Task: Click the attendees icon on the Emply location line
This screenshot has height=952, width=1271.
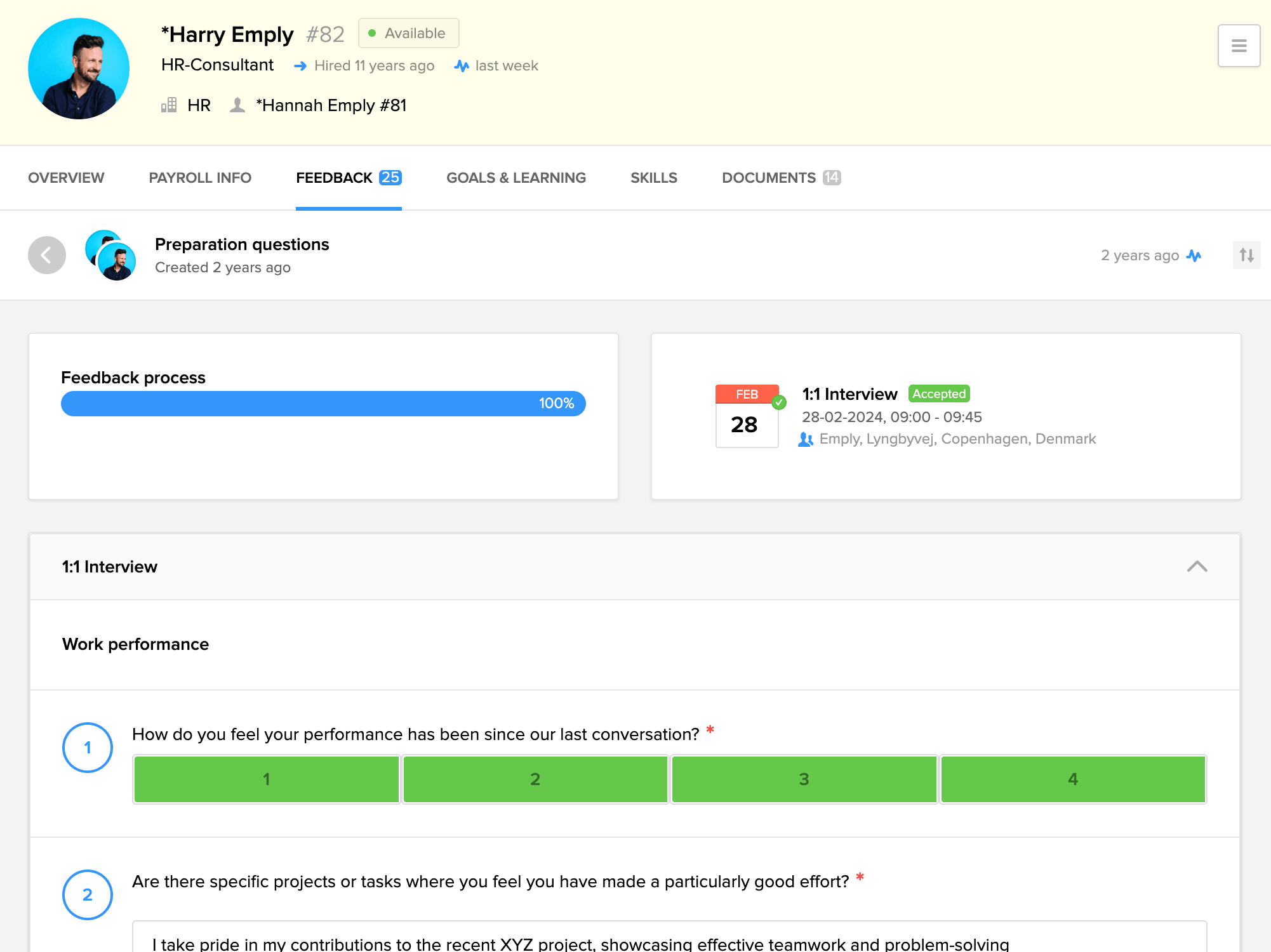Action: click(806, 439)
